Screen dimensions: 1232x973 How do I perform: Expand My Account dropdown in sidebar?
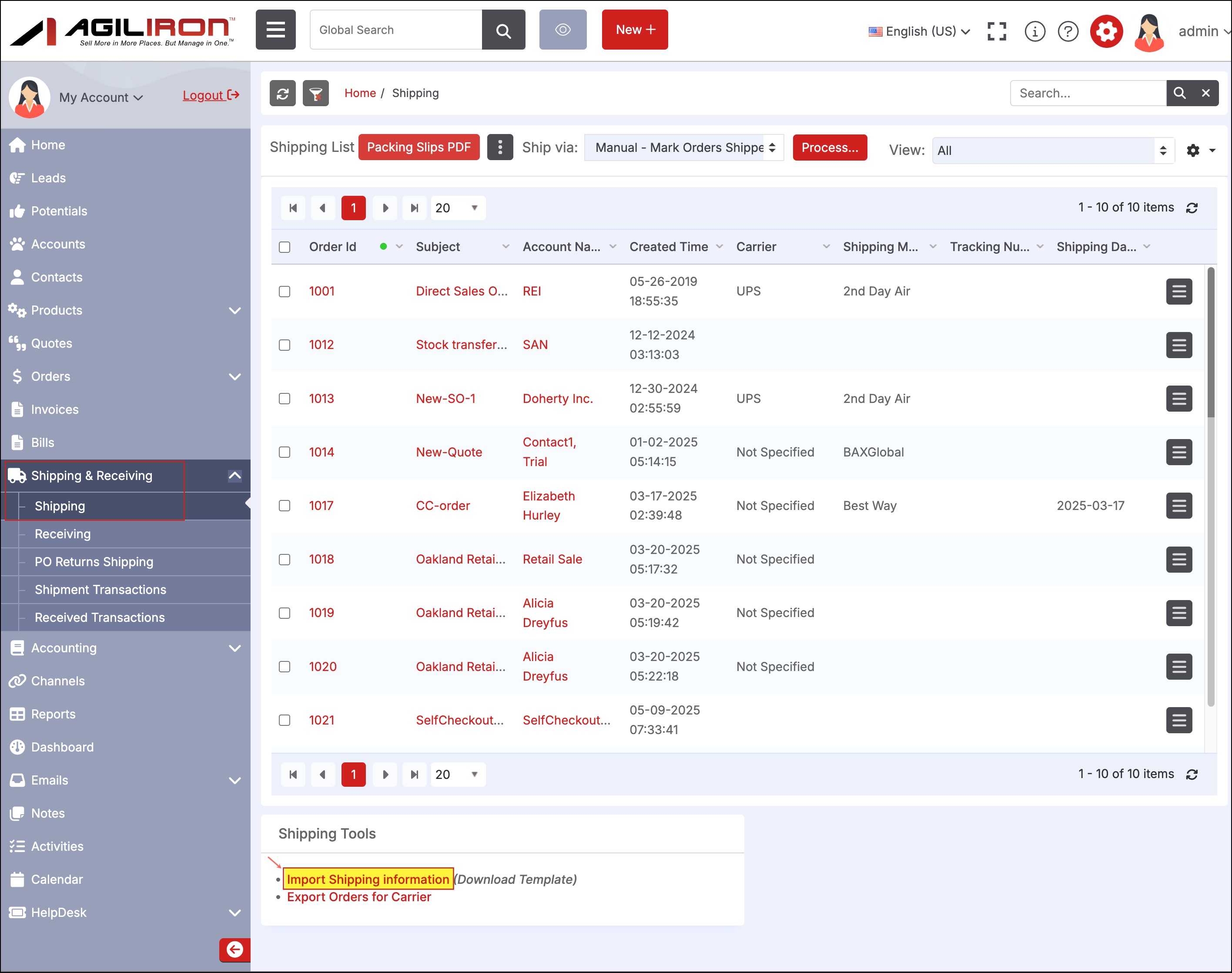click(x=101, y=97)
